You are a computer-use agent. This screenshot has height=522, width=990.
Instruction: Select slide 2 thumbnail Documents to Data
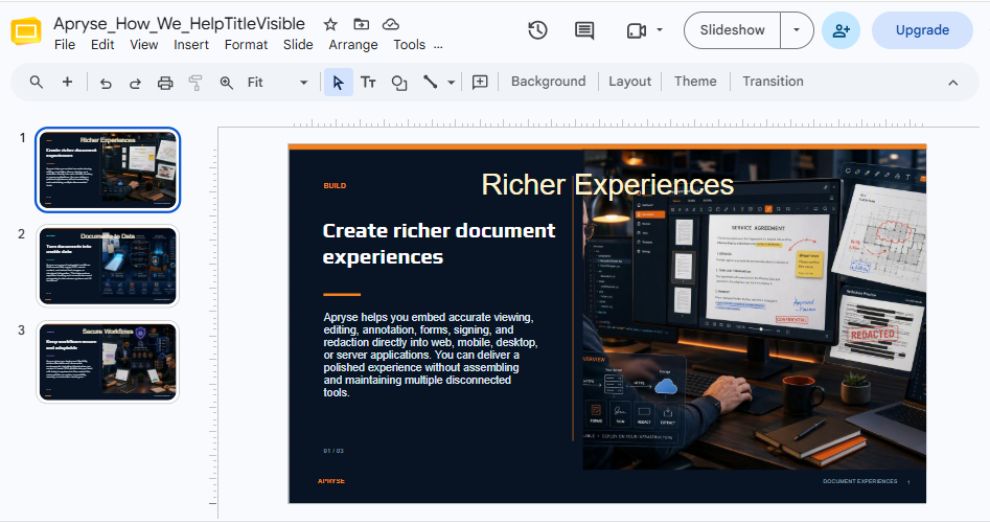coord(108,266)
